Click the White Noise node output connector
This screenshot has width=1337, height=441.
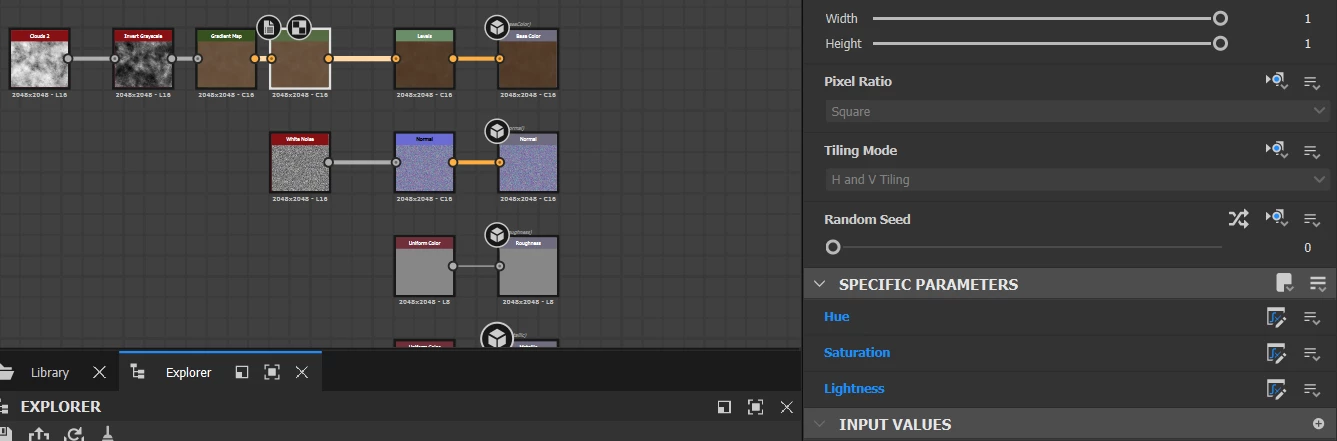point(329,162)
